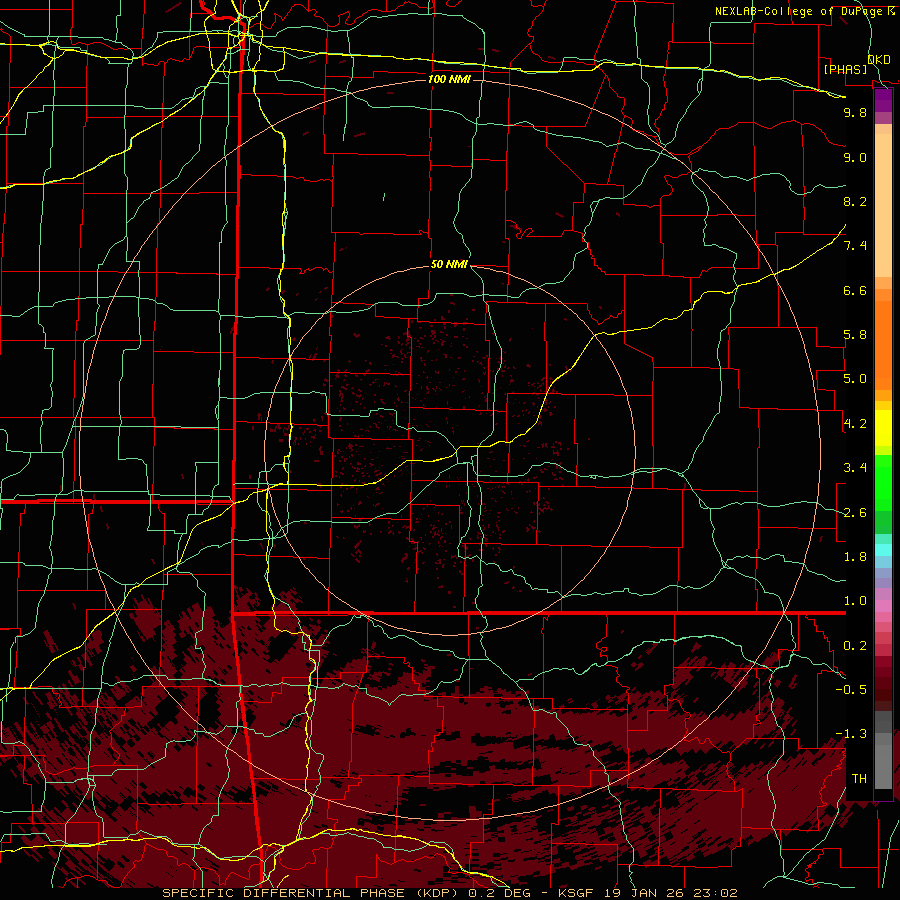Click the 9.0 color scale value

tap(855, 157)
